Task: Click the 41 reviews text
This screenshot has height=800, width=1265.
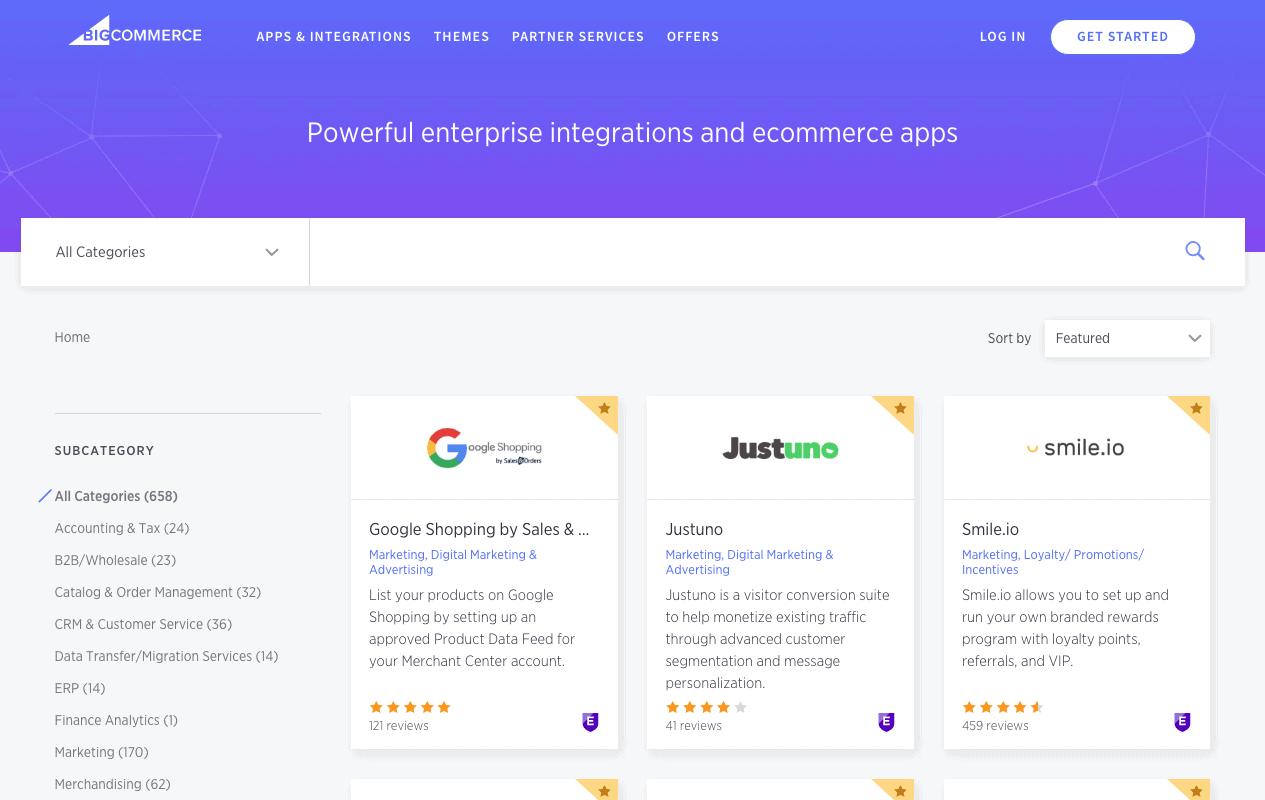Action: click(694, 726)
